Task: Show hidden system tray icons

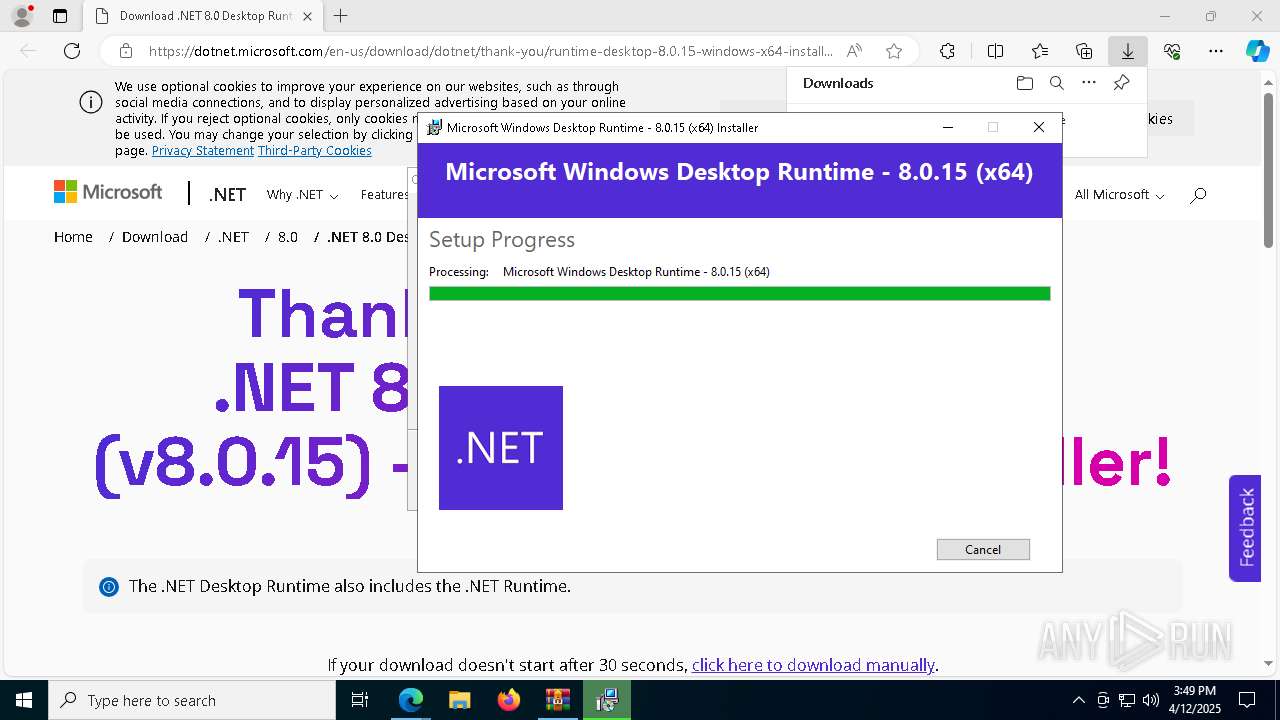Action: click(x=1078, y=700)
